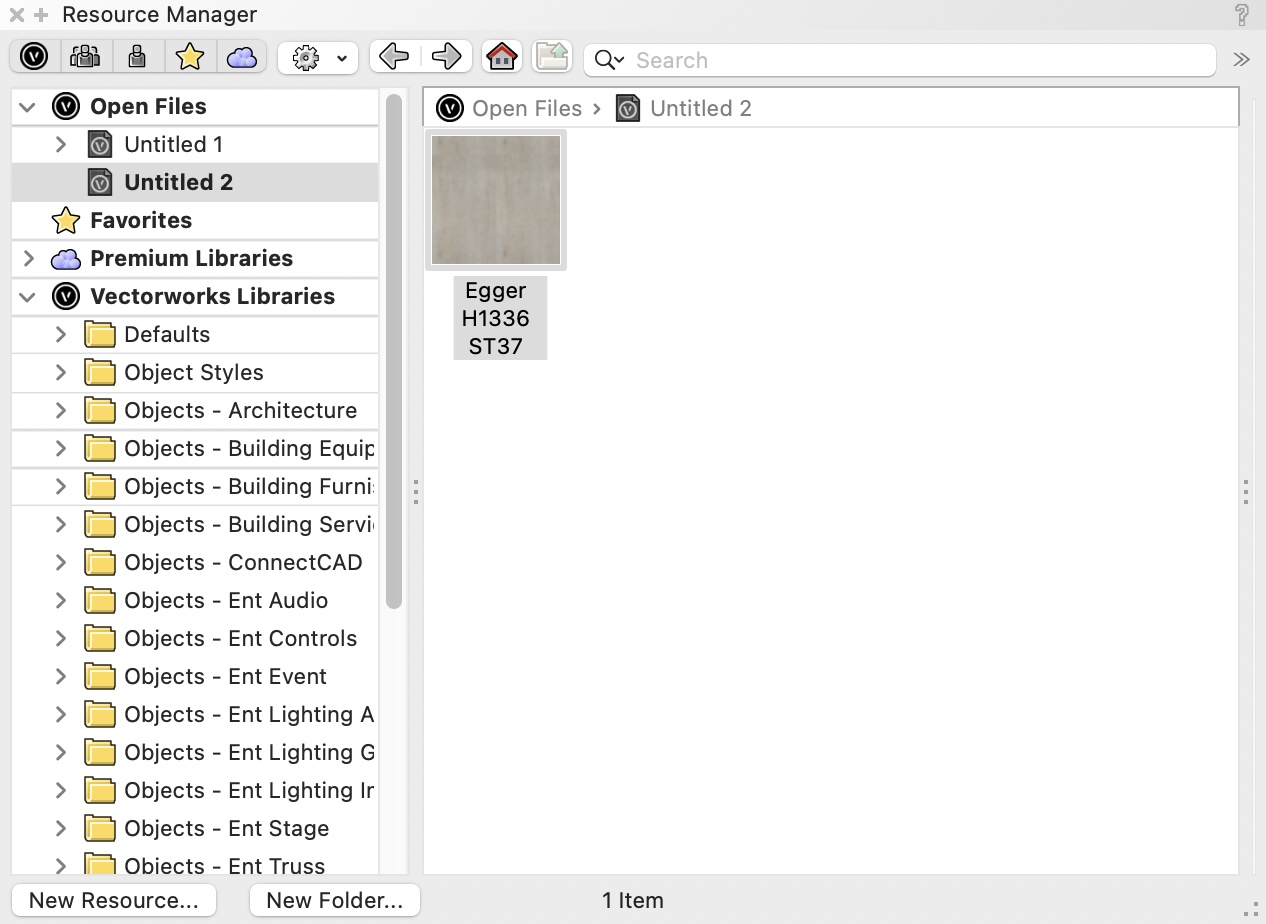This screenshot has width=1266, height=924.
Task: Show Vectorworks libraries filter icon in toolbar
Action: tap(35, 57)
